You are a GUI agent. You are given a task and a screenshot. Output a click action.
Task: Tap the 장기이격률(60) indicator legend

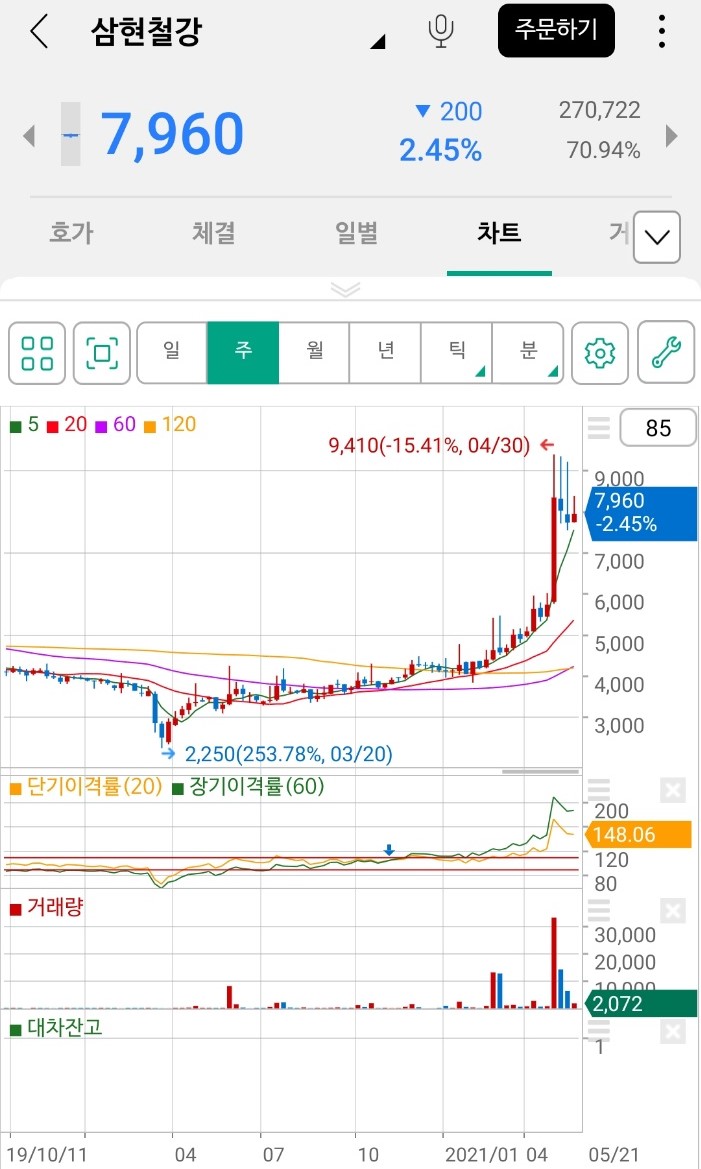tap(248, 787)
